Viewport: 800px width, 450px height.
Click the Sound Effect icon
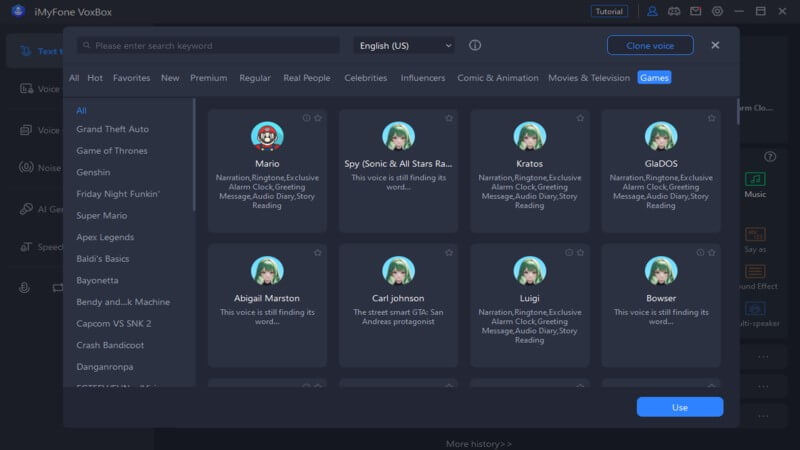tap(755, 271)
